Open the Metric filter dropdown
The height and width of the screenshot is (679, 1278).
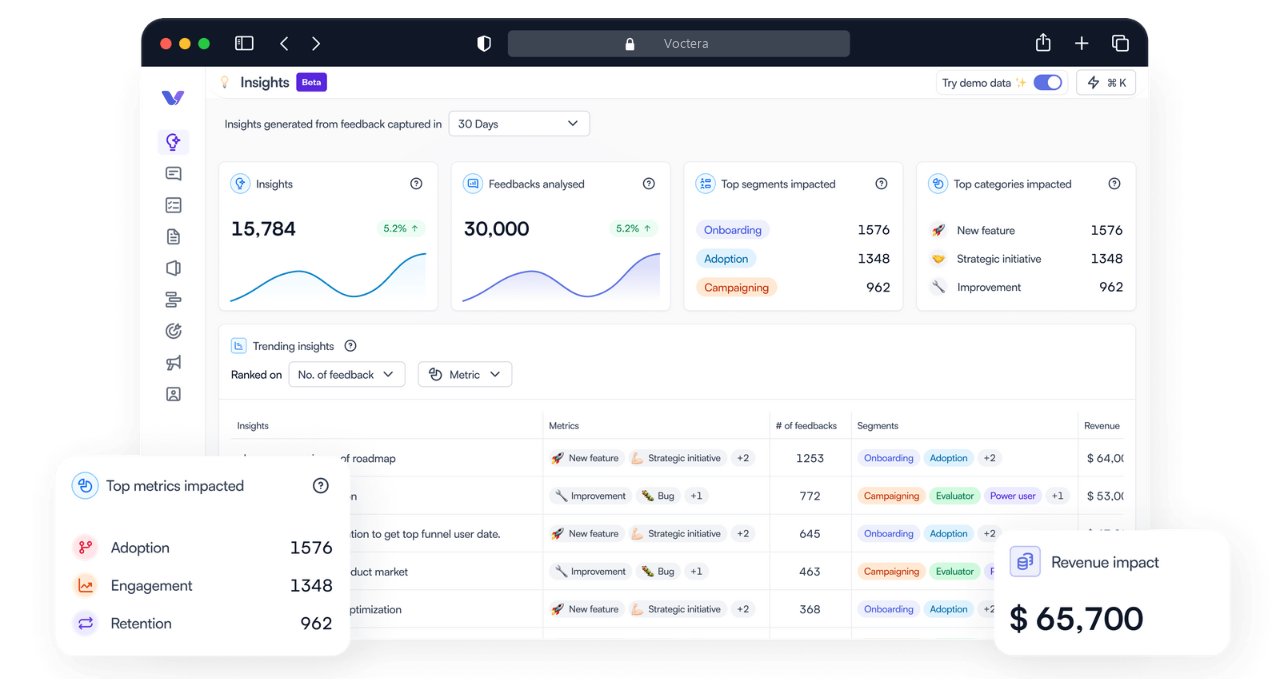pos(465,374)
